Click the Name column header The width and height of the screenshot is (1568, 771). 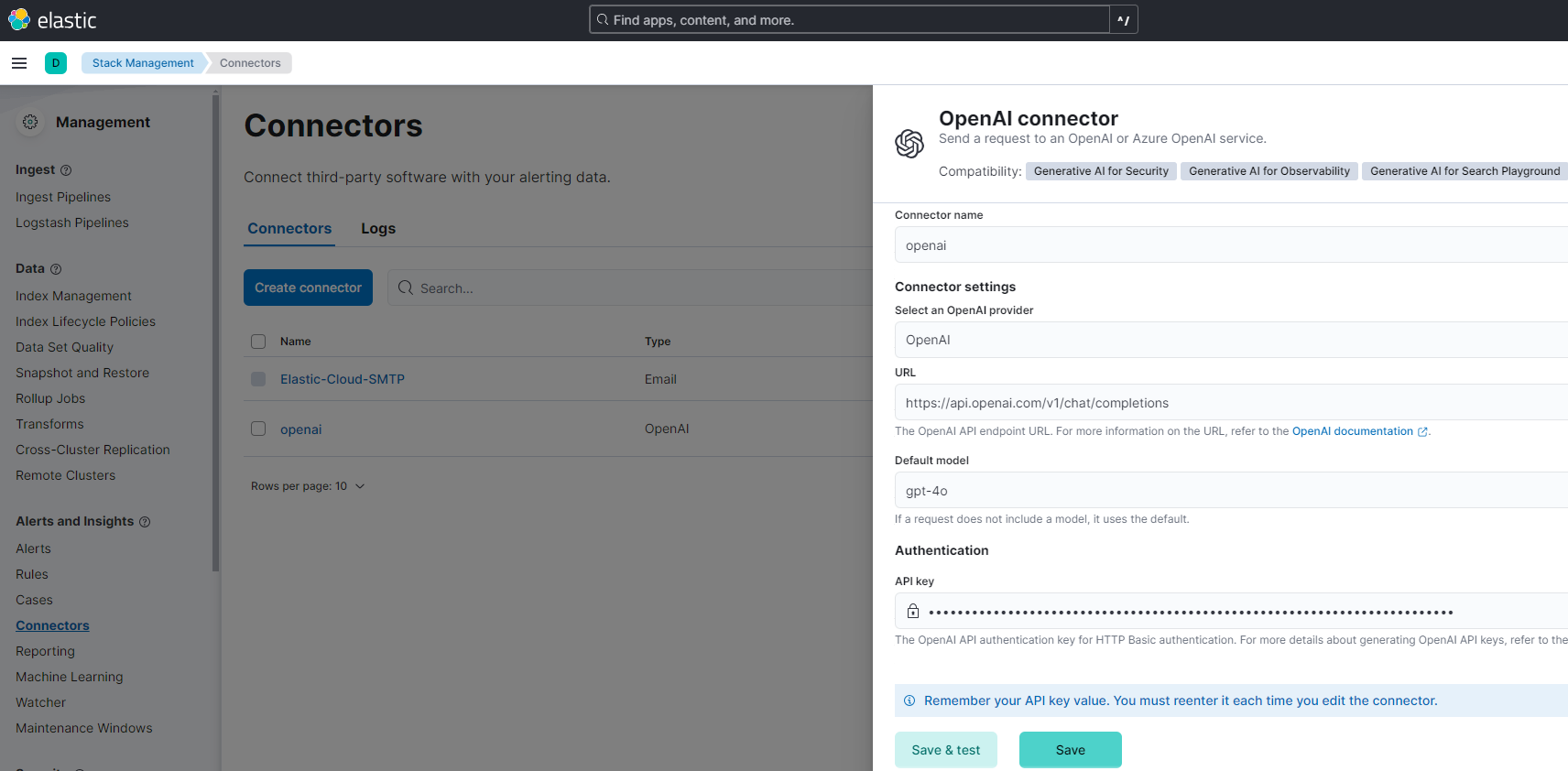(x=296, y=342)
